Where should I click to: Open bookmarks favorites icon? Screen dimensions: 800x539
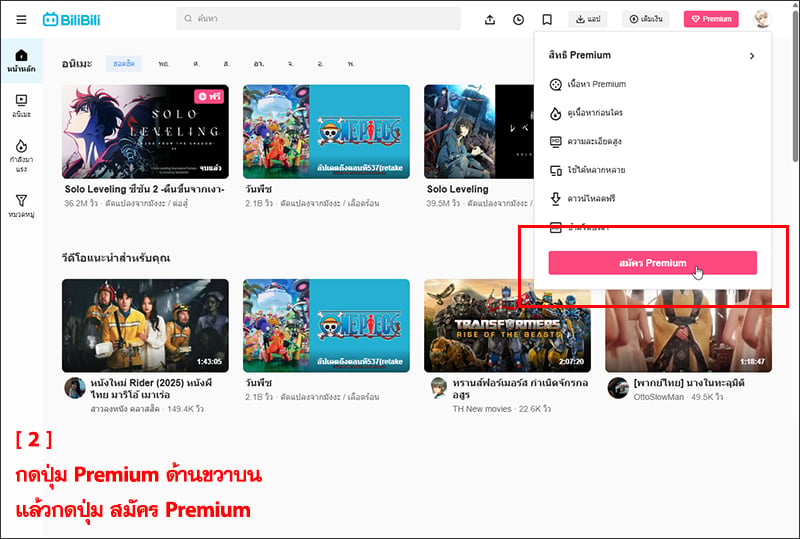(547, 19)
